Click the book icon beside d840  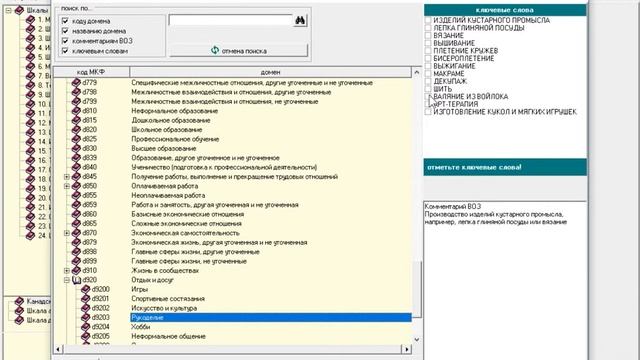76,167
